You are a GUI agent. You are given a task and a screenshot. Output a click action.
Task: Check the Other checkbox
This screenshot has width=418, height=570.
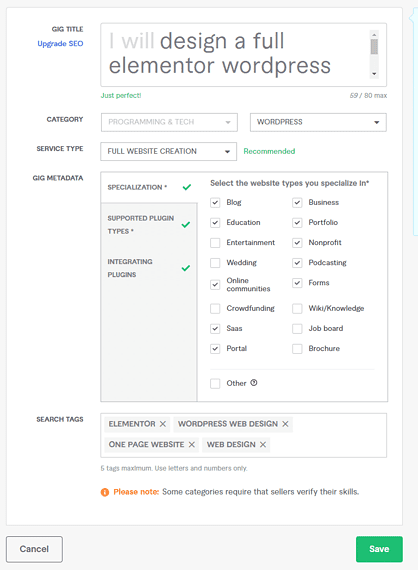tap(215, 383)
